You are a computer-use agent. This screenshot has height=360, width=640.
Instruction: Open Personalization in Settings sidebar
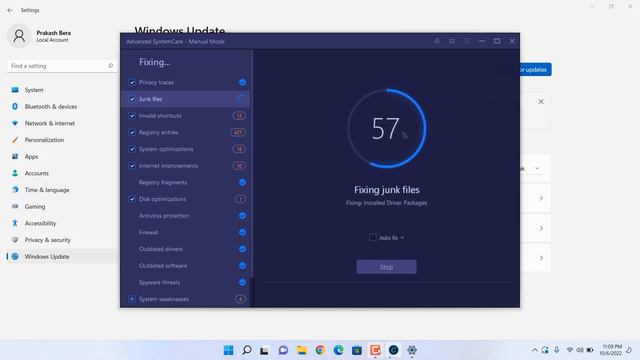pos(61,140)
